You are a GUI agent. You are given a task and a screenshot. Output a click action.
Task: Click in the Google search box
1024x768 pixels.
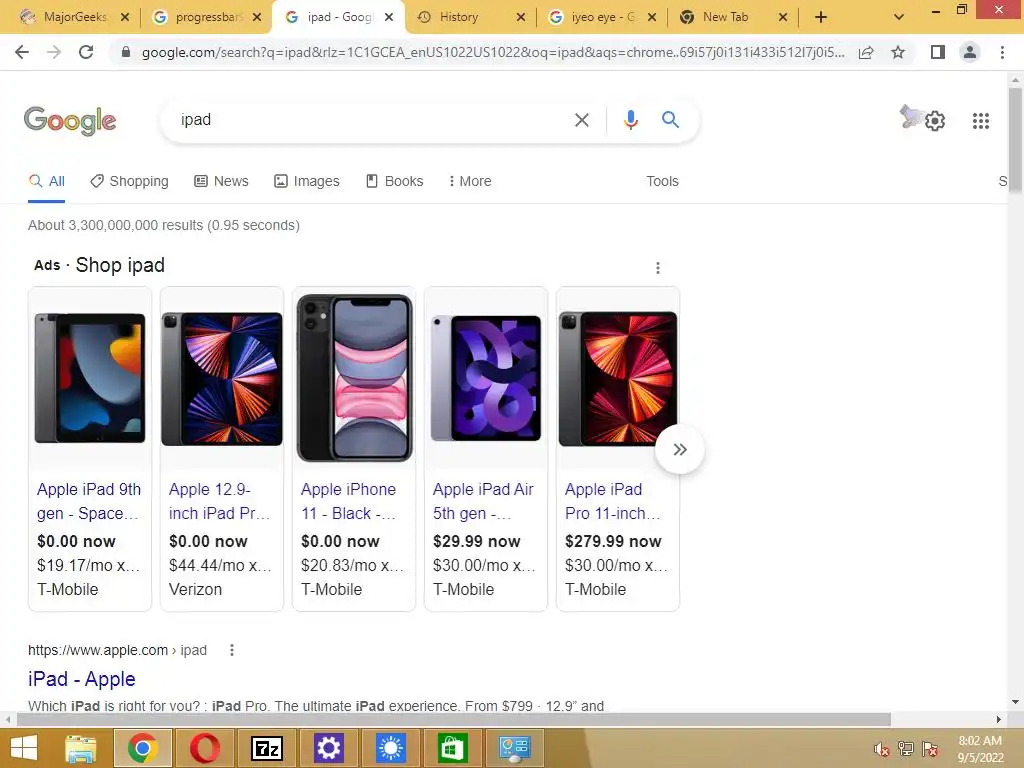pos(372,120)
